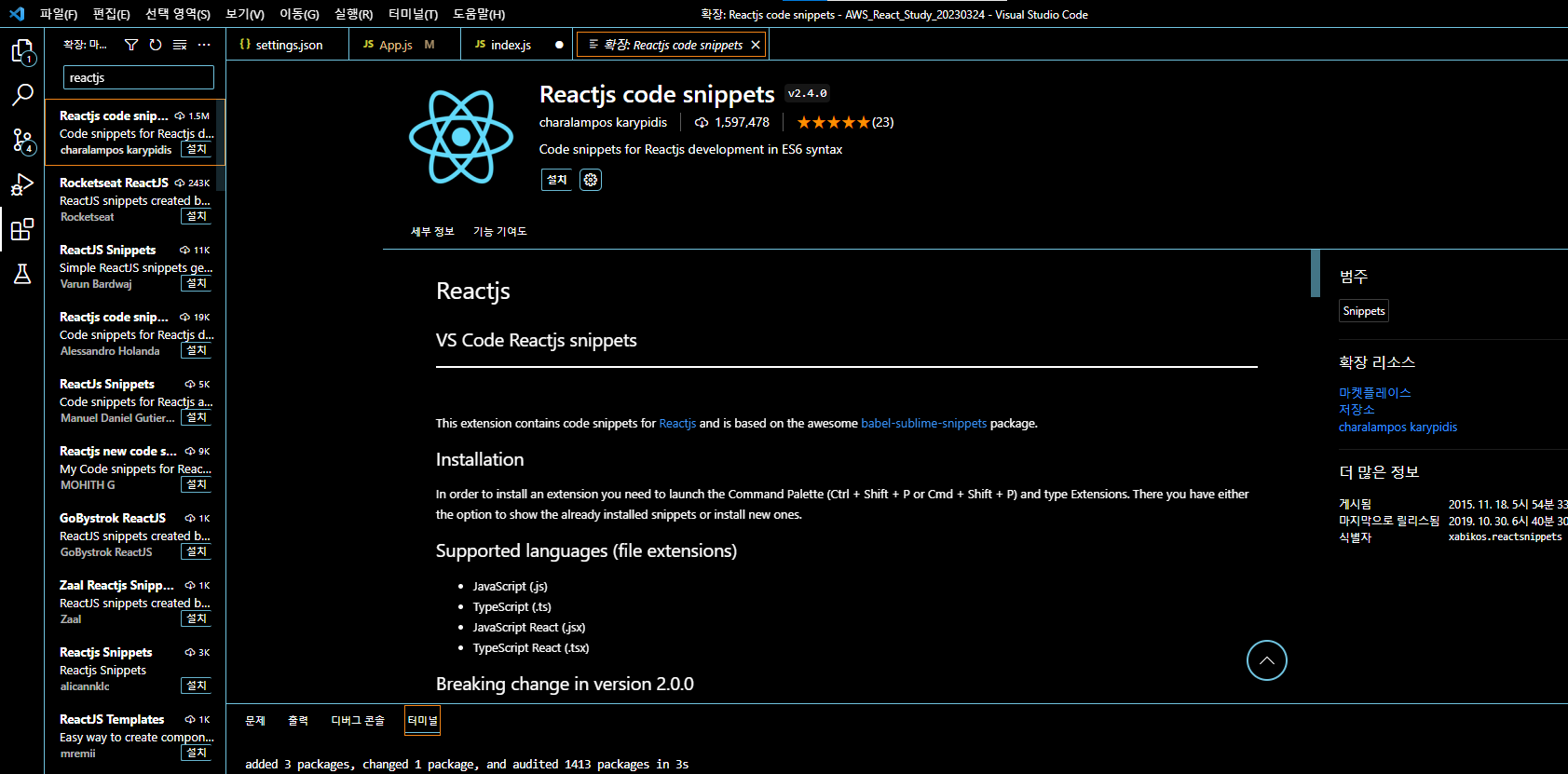The image size is (1568, 774).
Task: Install mremii ReactJS Templates extension
Action: (197, 753)
